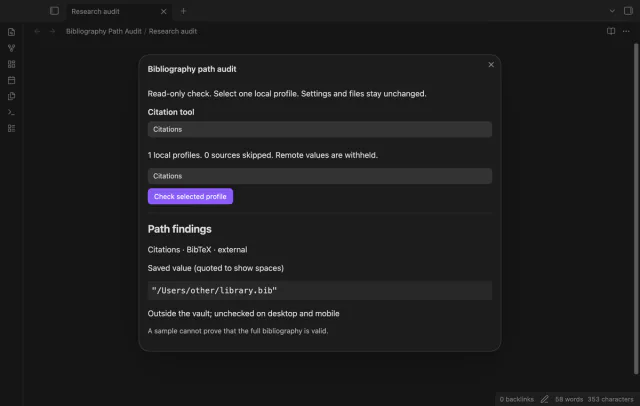Image resolution: width=640 pixels, height=406 pixels.
Task: Click the vertical scrollbar on the right
Action: tap(636, 208)
